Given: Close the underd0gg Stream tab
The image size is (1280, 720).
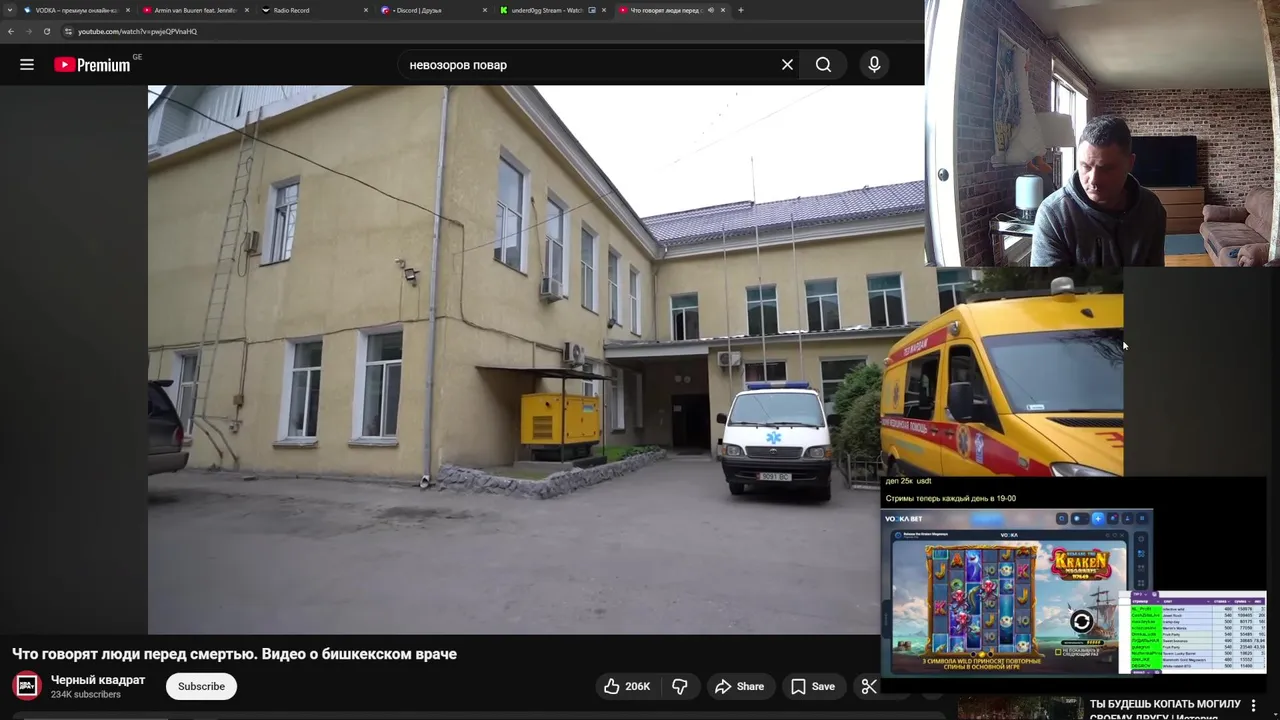Looking at the screenshot, I should point(604,10).
